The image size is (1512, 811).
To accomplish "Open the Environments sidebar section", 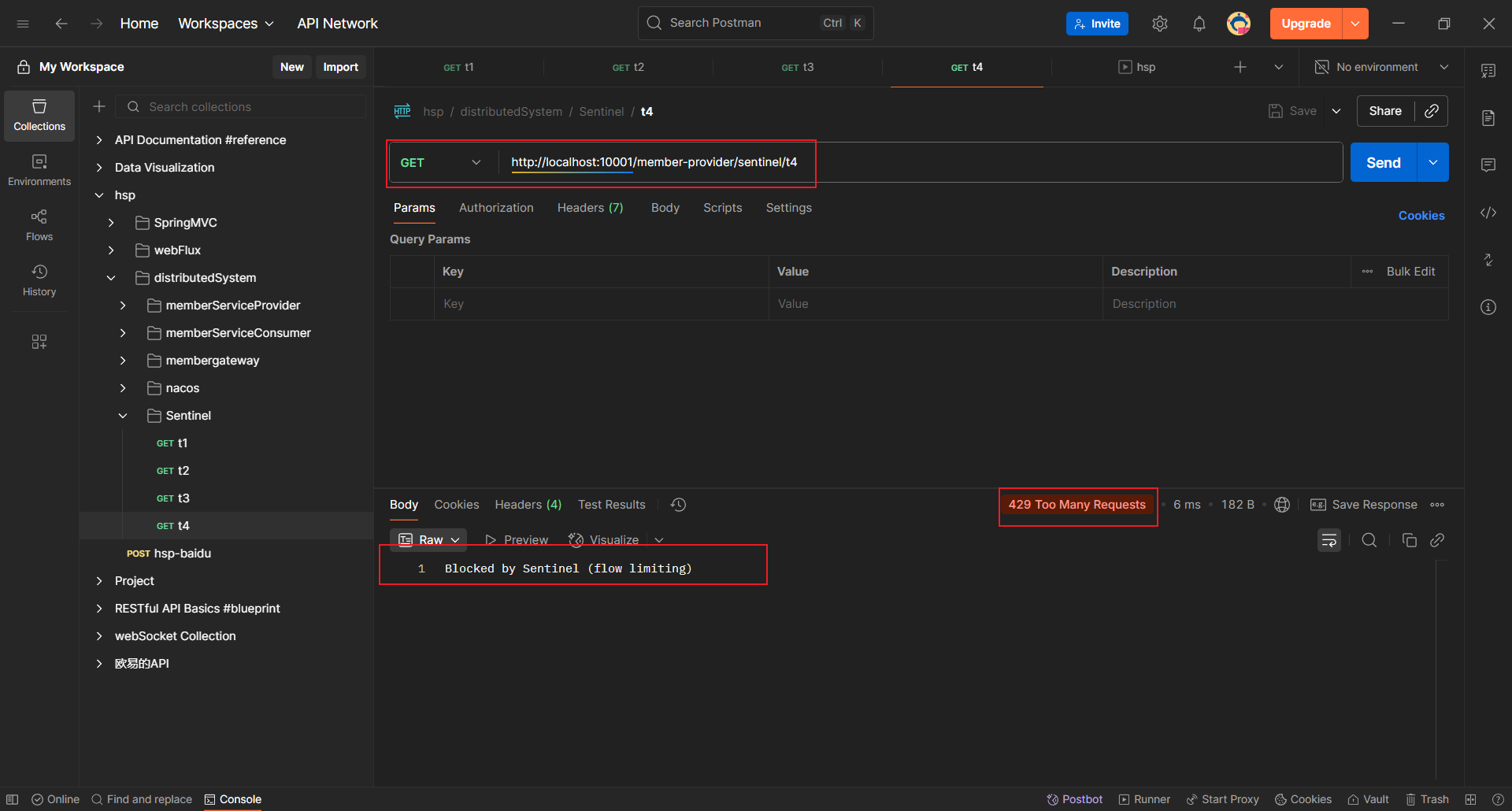I will [x=39, y=170].
